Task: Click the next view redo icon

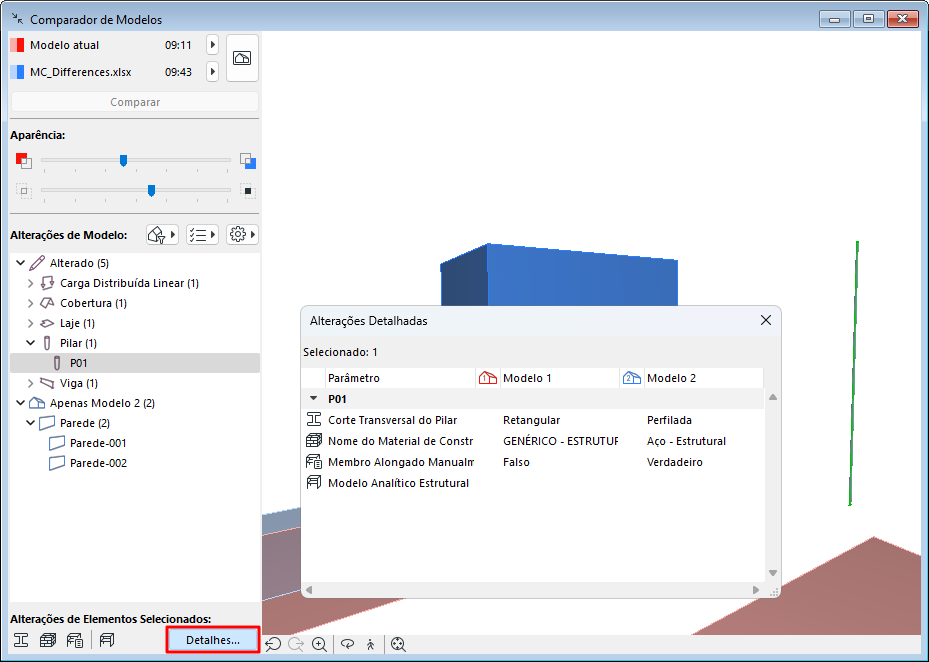Action: tap(296, 644)
